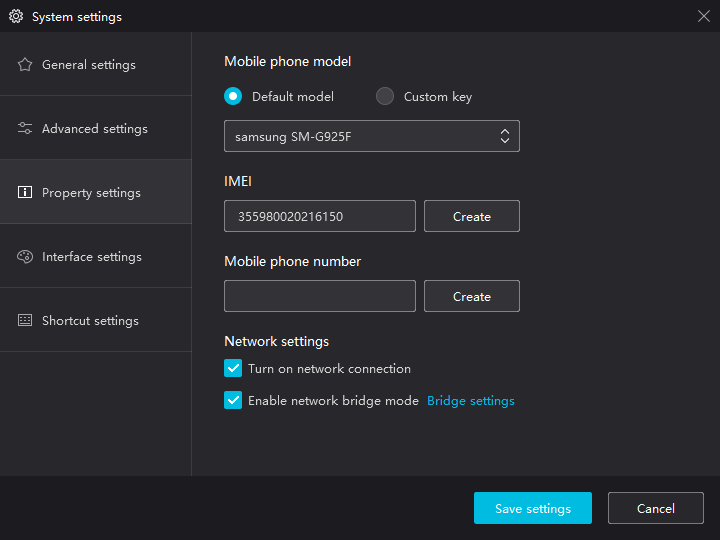Select the Custom key radio button
The width and height of the screenshot is (720, 540).
pyautogui.click(x=385, y=97)
